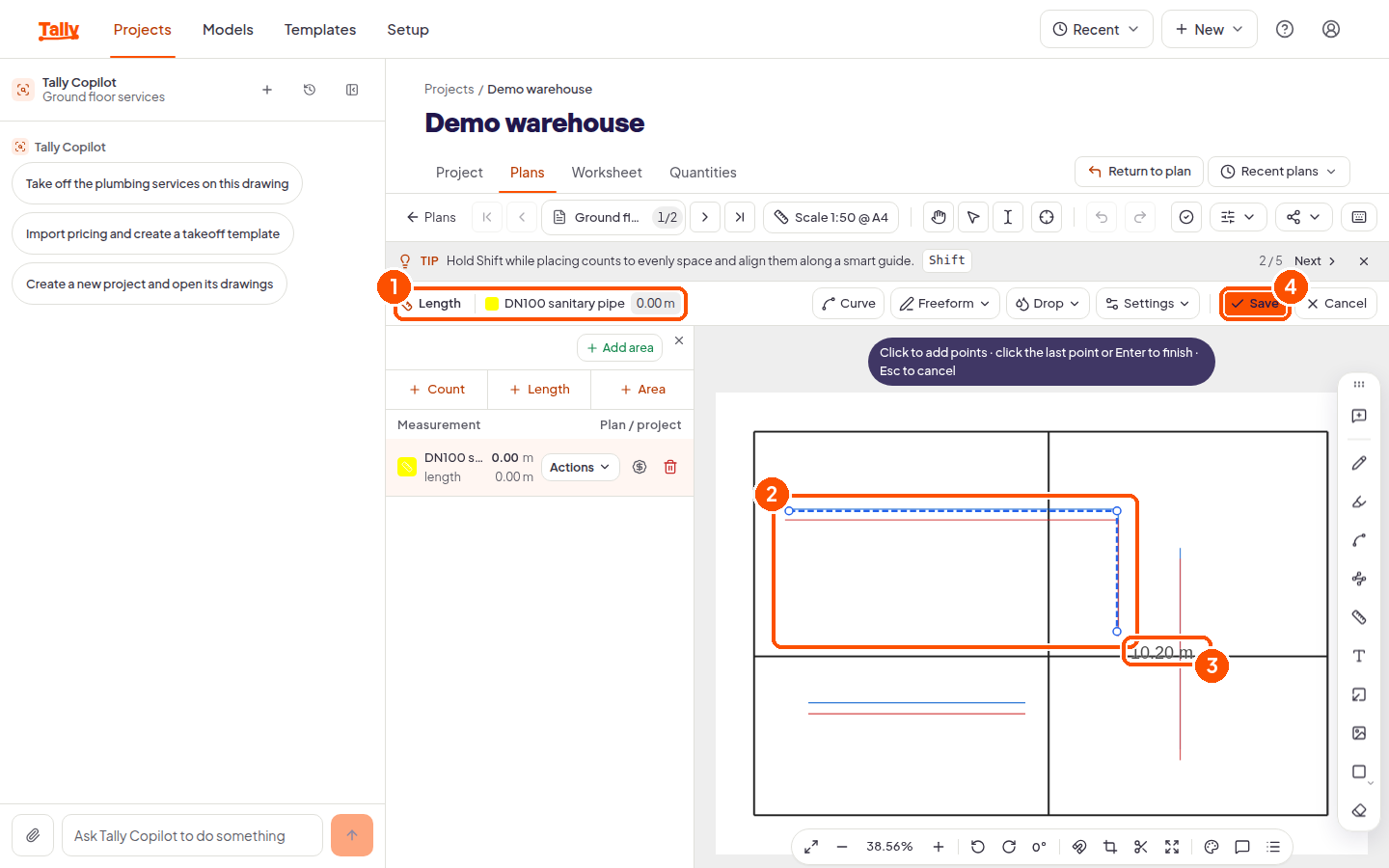This screenshot has width=1389, height=868.
Task: Click the crosshair target tool
Action: click(1047, 217)
